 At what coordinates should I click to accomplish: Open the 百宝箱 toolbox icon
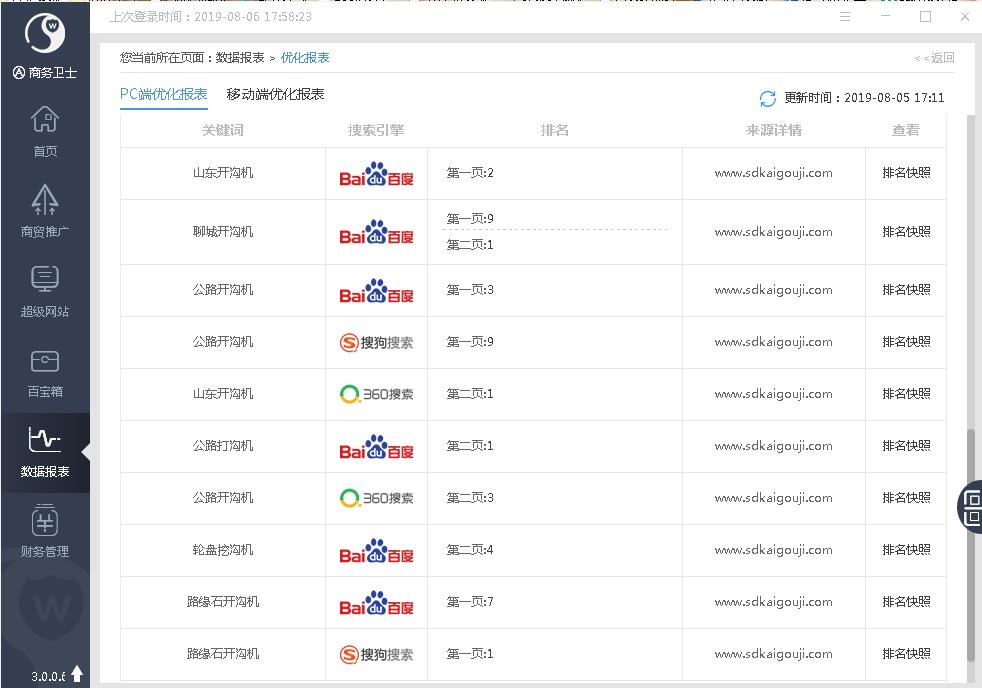pyautogui.click(x=45, y=370)
